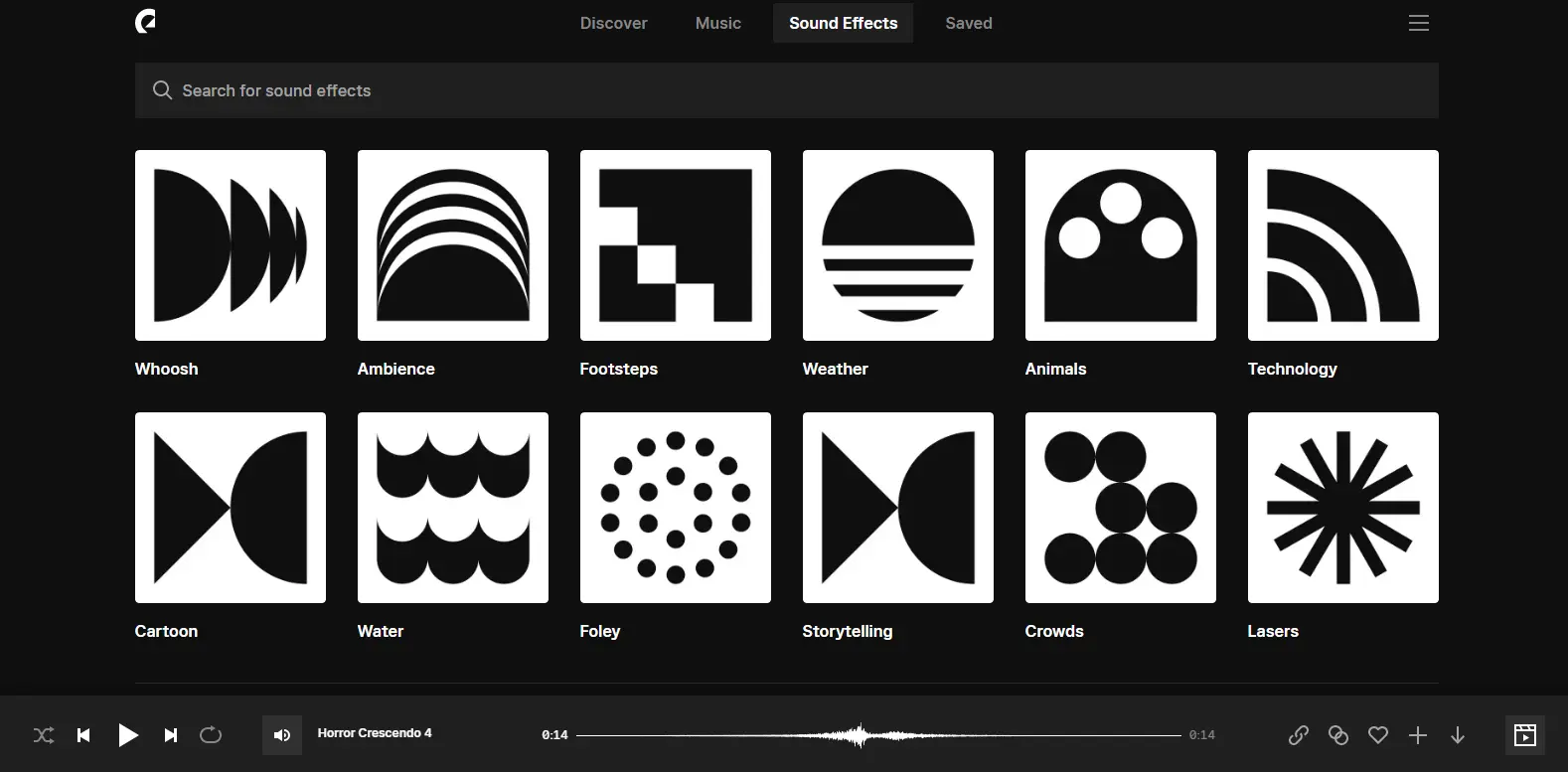Click the search magnifier icon
This screenshot has width=1568, height=772.
(162, 90)
